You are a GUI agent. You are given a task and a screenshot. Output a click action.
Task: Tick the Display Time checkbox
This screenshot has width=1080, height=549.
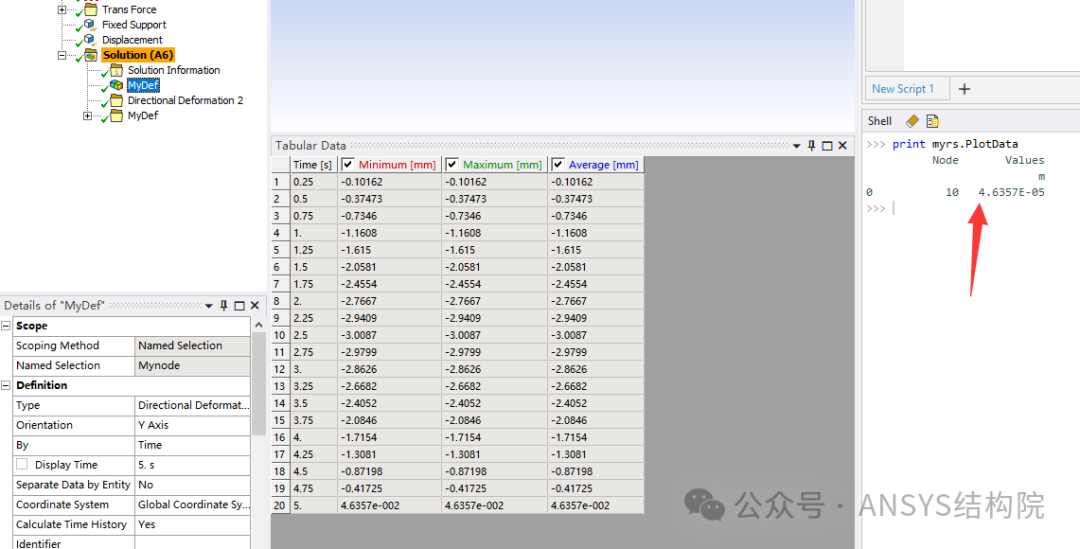(x=22, y=464)
